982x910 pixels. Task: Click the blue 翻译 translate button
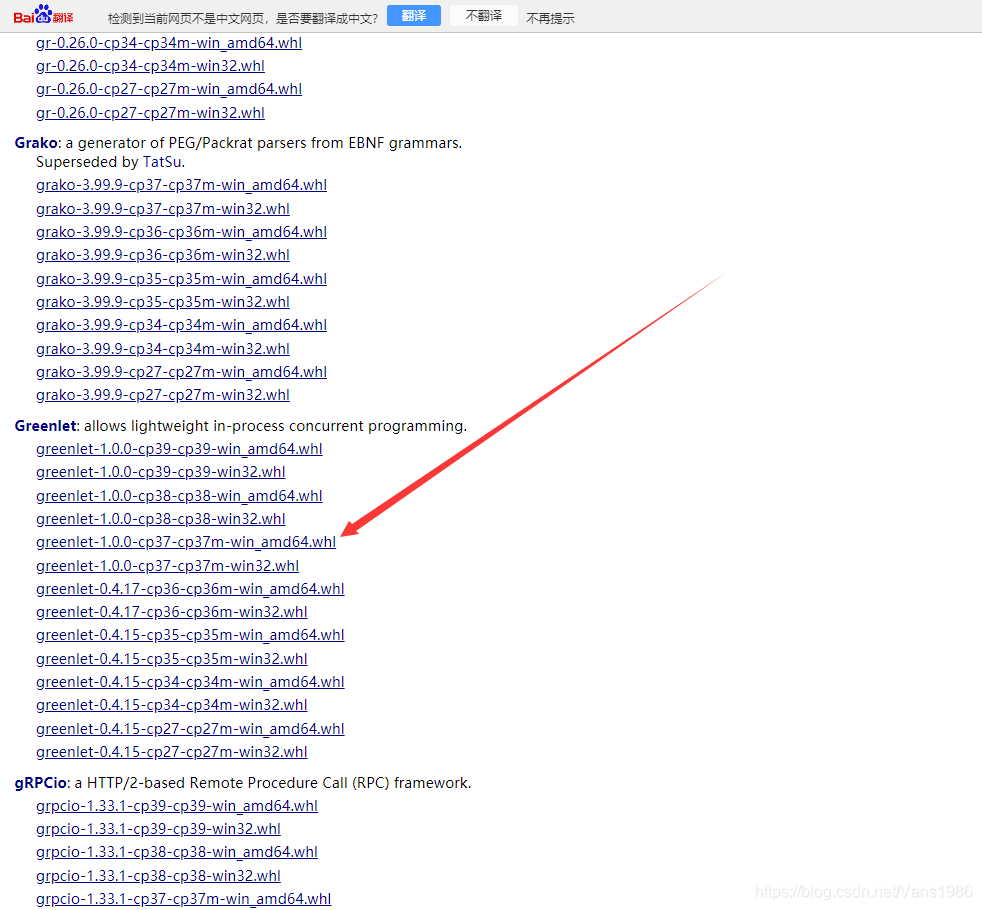click(x=413, y=16)
